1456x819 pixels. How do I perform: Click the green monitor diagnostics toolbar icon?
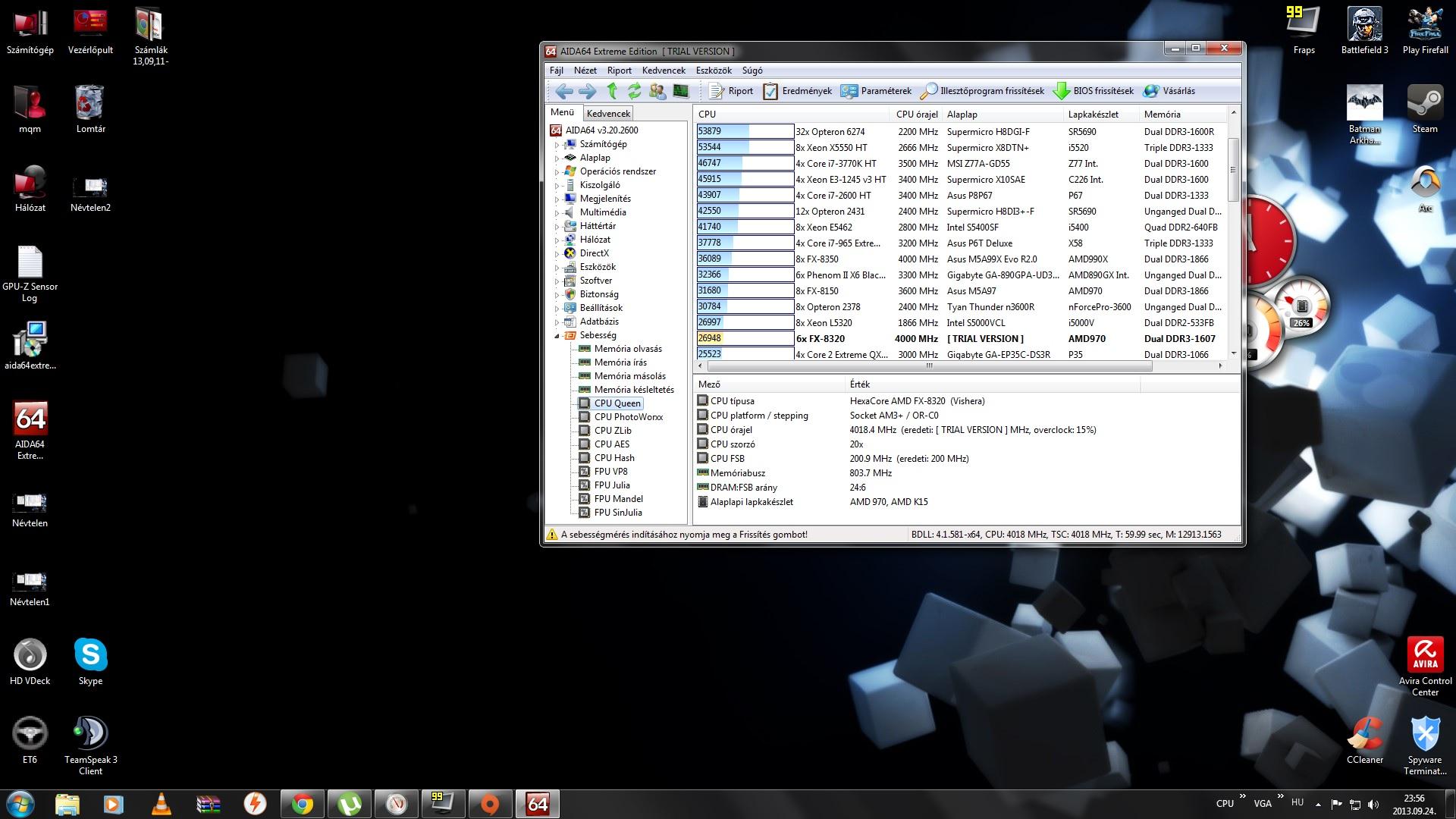point(681,91)
